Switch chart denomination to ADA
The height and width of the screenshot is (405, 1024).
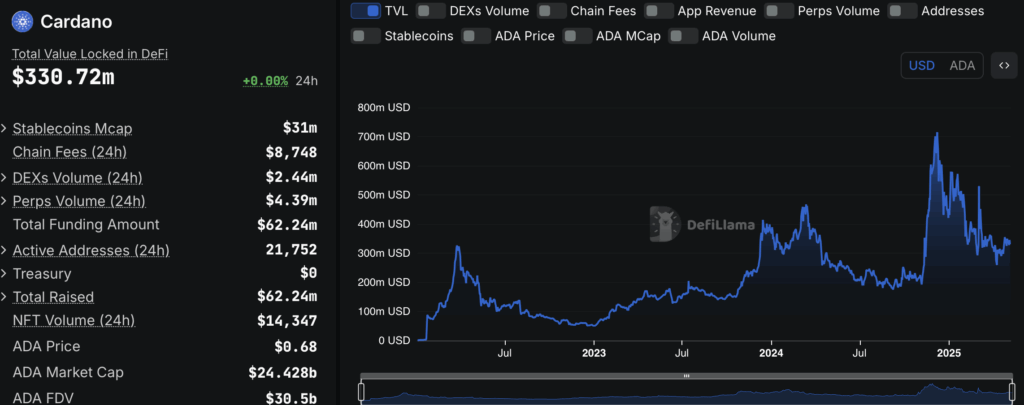point(962,65)
